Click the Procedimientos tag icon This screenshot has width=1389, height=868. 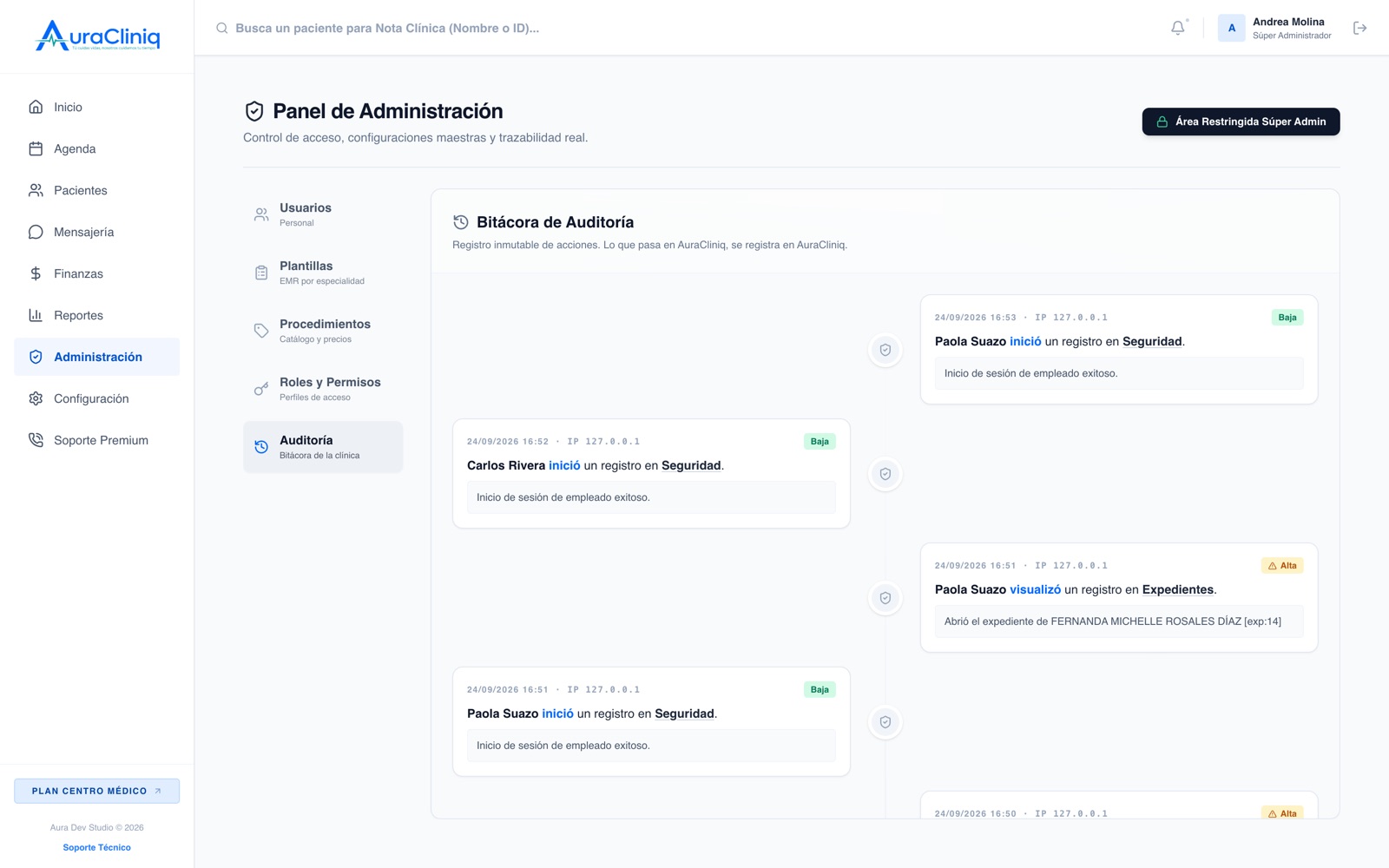[x=261, y=331]
